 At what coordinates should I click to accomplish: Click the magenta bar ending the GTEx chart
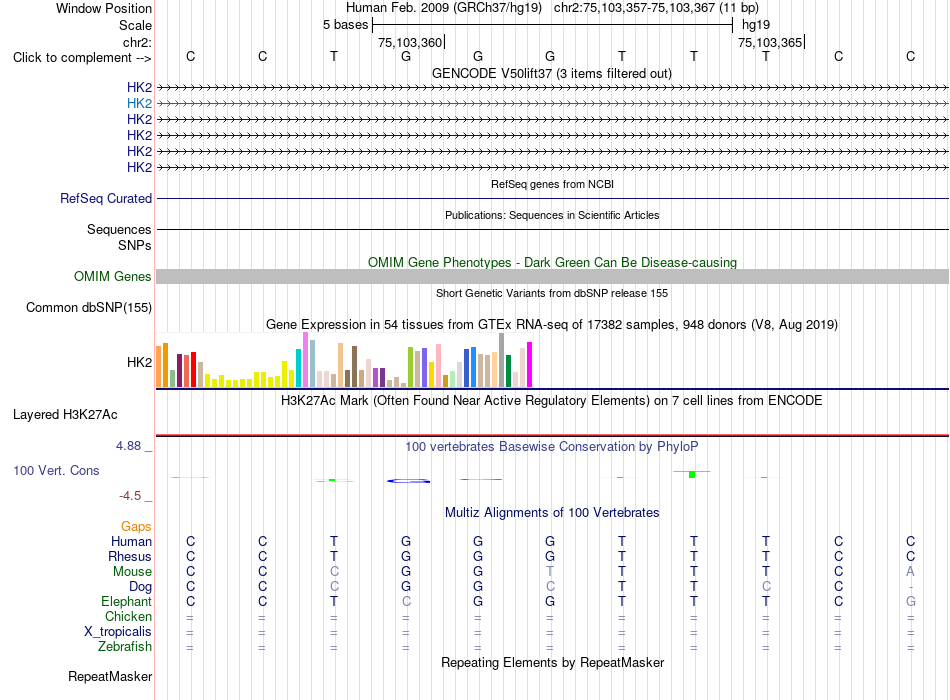pyautogui.click(x=530, y=365)
